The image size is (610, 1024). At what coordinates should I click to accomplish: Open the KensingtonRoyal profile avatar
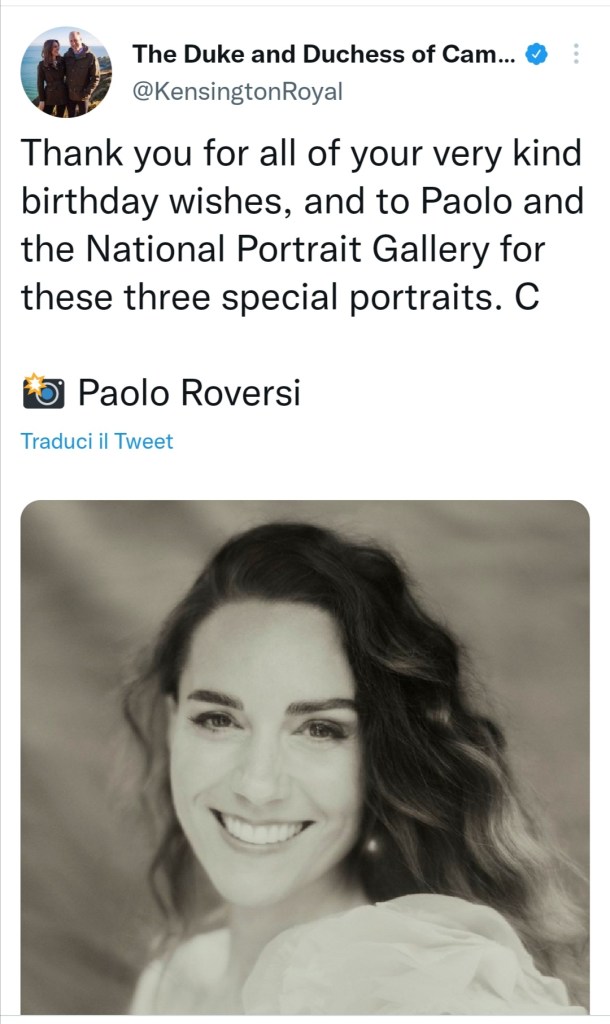click(66, 72)
